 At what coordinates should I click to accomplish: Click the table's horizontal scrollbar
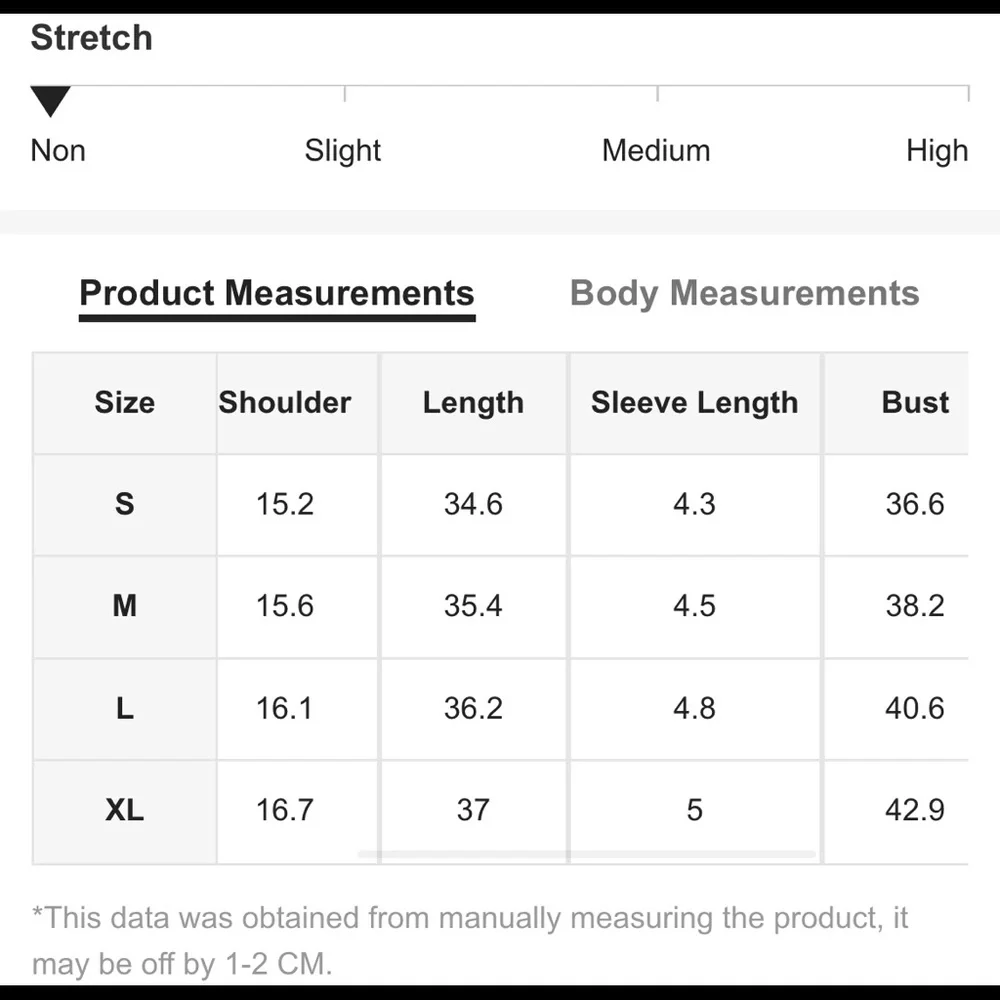point(587,854)
